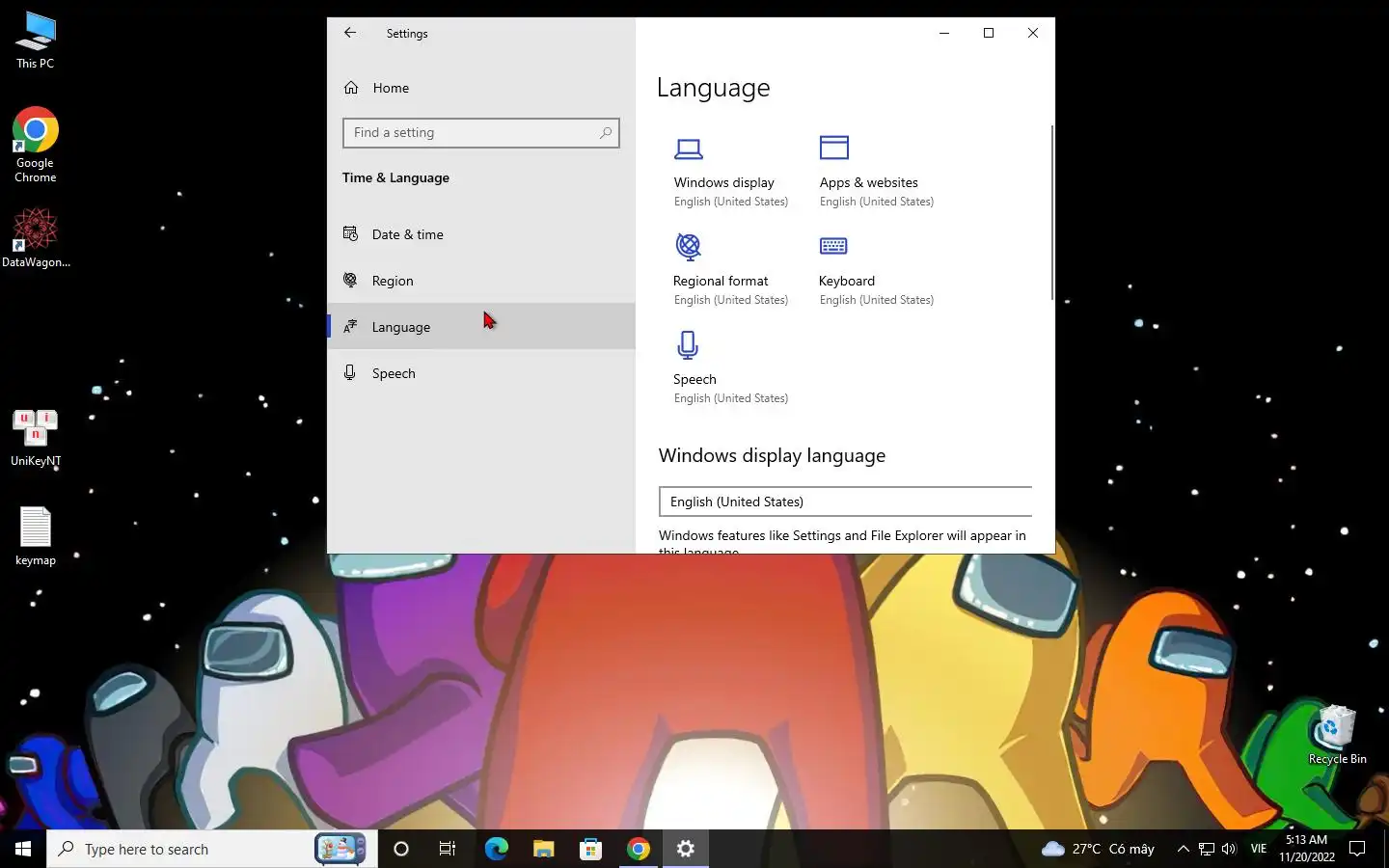Launch Microsoft Edge from the taskbar
The image size is (1389, 868).
click(496, 849)
